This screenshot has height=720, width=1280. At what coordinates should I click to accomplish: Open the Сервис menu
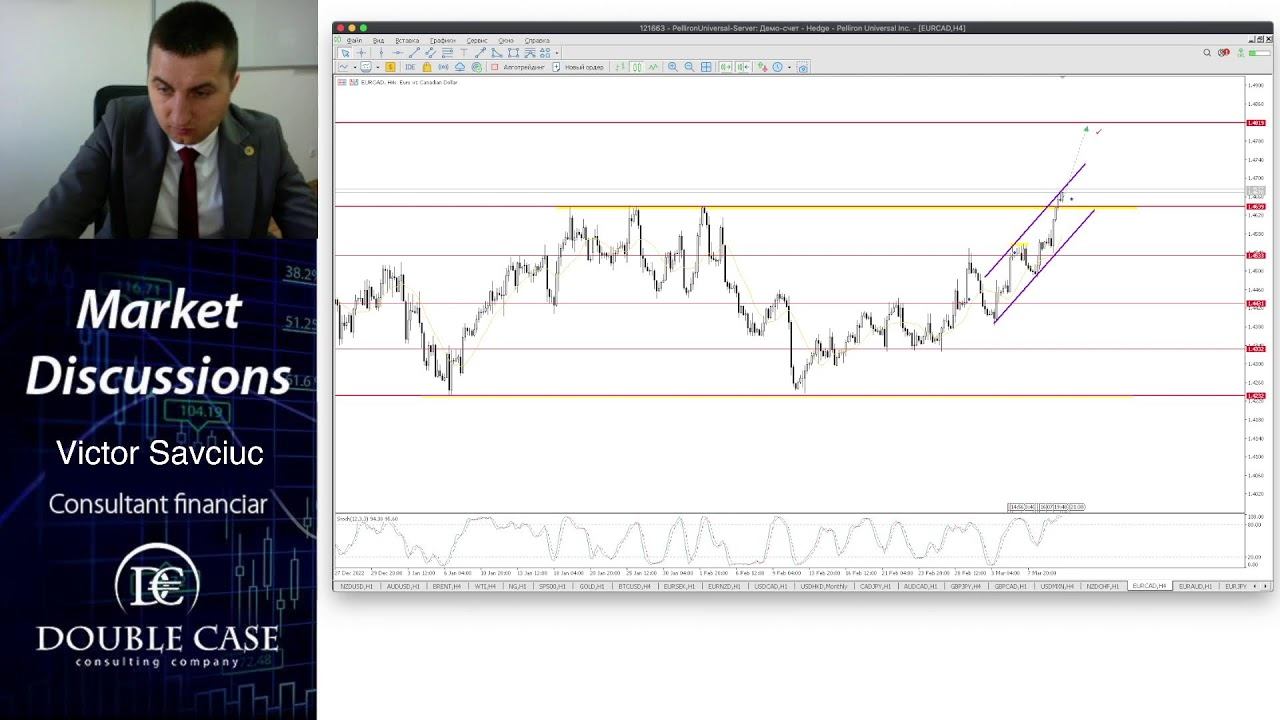point(477,40)
